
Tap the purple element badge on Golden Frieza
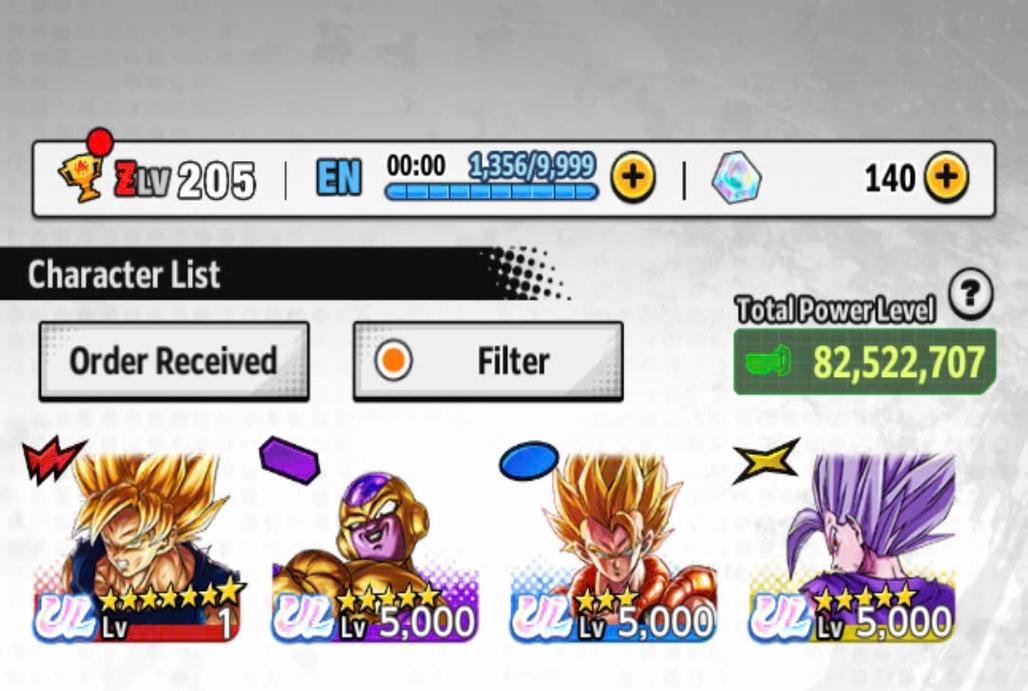[x=289, y=459]
